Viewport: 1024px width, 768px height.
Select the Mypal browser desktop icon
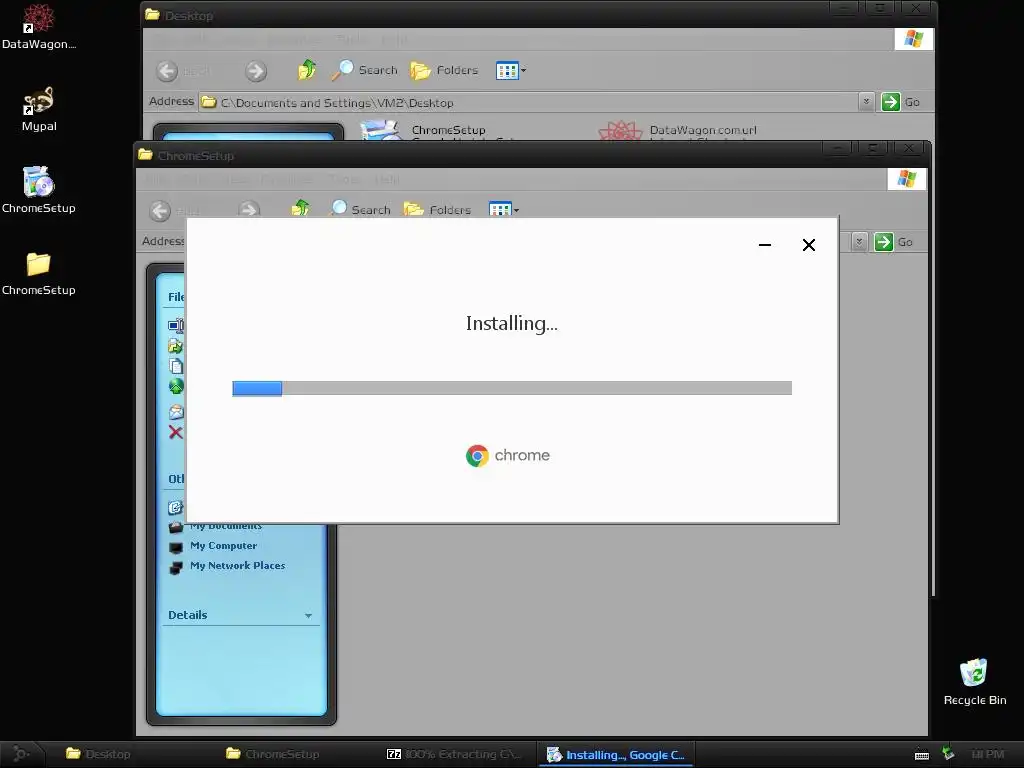point(39,108)
